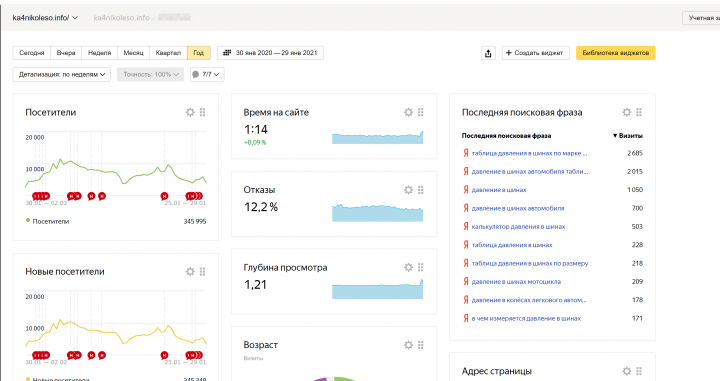Click drag handle of Посетители widget
The image size is (720, 381).
[x=202, y=112]
